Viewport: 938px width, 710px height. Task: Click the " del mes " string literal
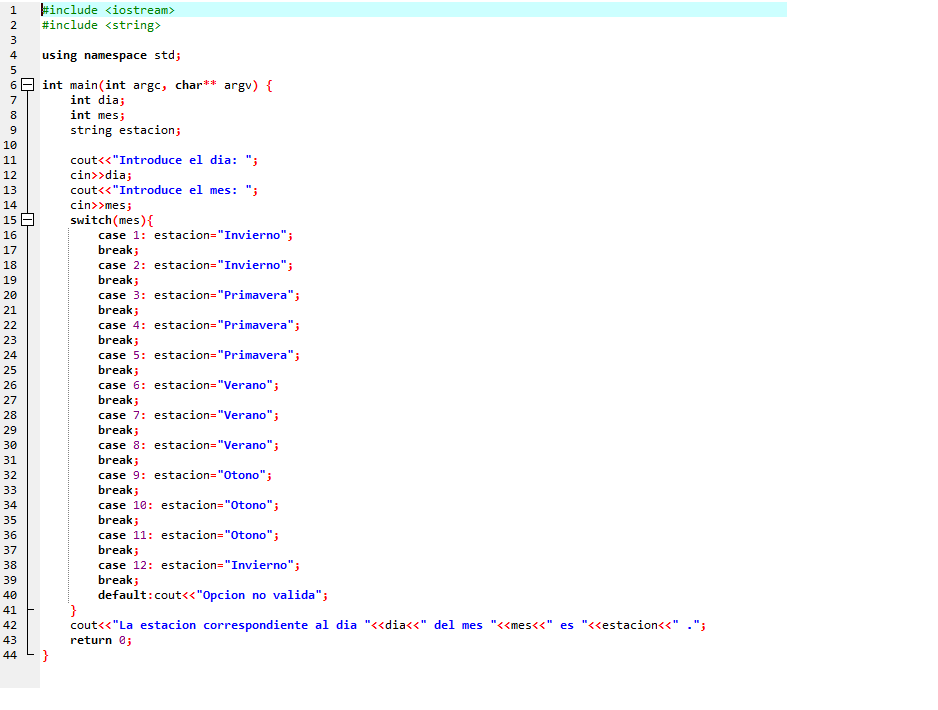point(458,625)
